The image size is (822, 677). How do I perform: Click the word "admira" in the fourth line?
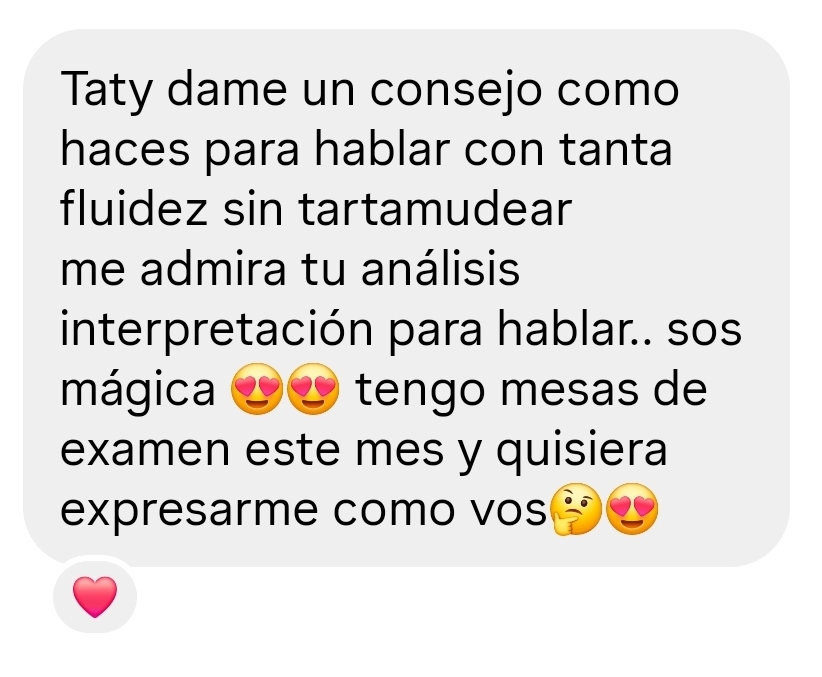pos(213,268)
